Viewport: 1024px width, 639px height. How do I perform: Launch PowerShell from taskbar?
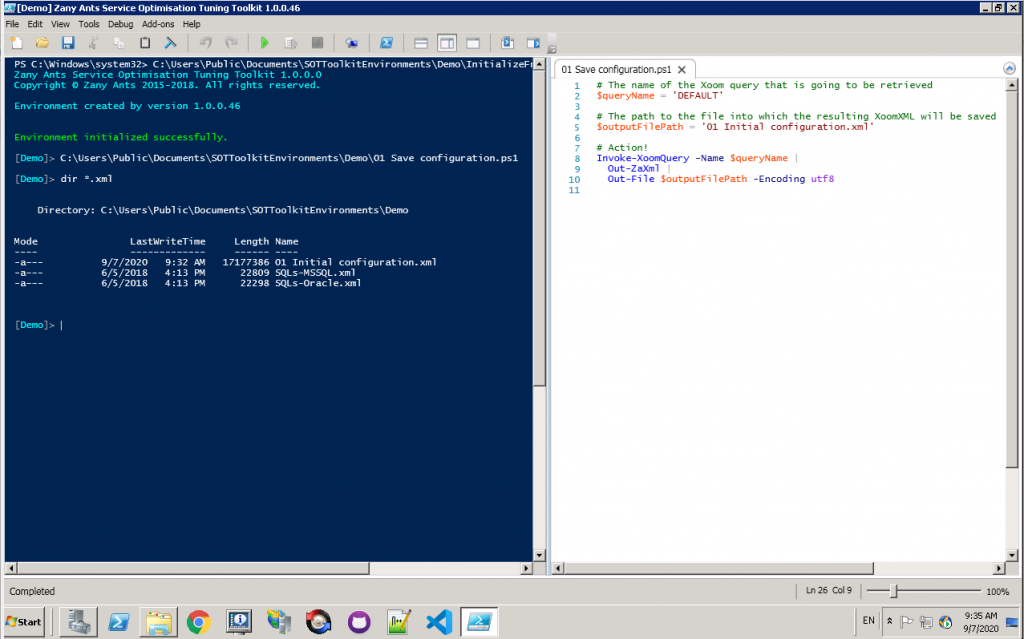point(118,621)
